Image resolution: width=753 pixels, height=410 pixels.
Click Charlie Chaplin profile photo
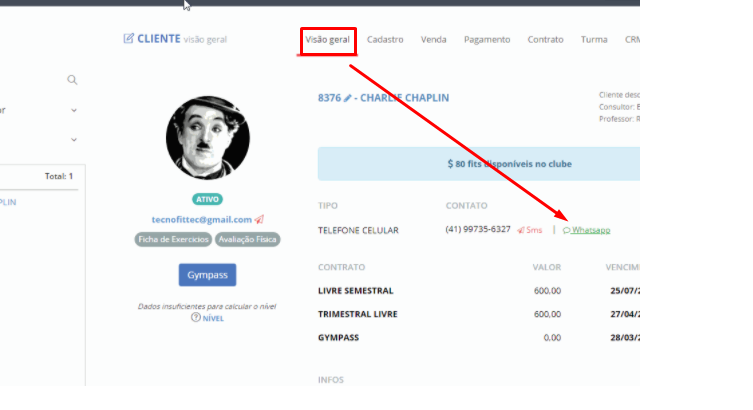click(207, 138)
